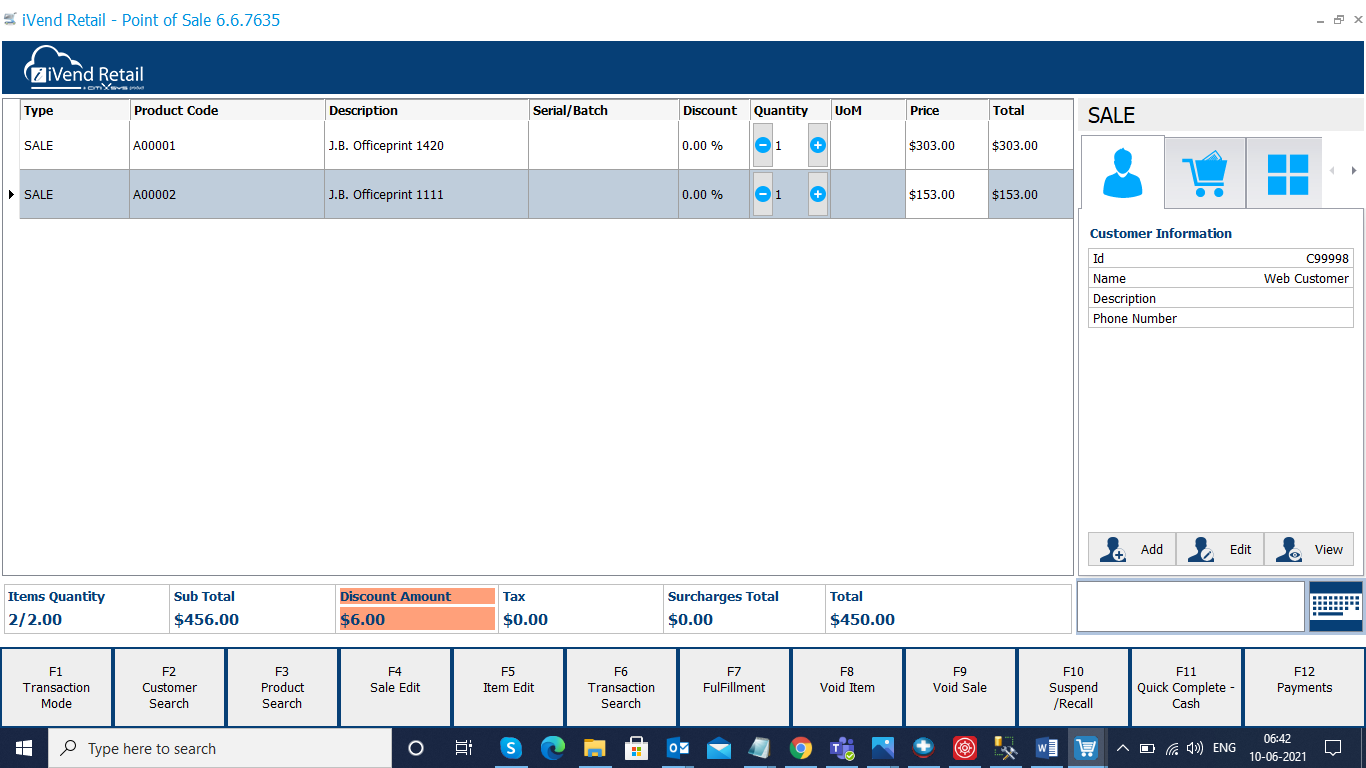1366x768 pixels.
Task: Click the customer Description row
Action: 1221,298
